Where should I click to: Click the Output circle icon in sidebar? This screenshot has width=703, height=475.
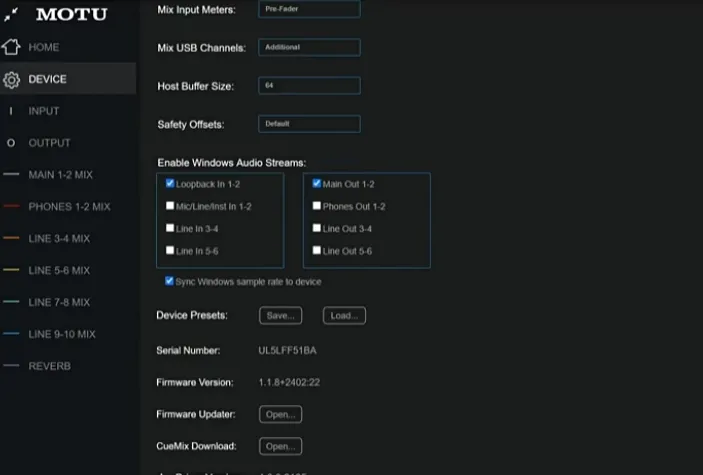coord(12,143)
